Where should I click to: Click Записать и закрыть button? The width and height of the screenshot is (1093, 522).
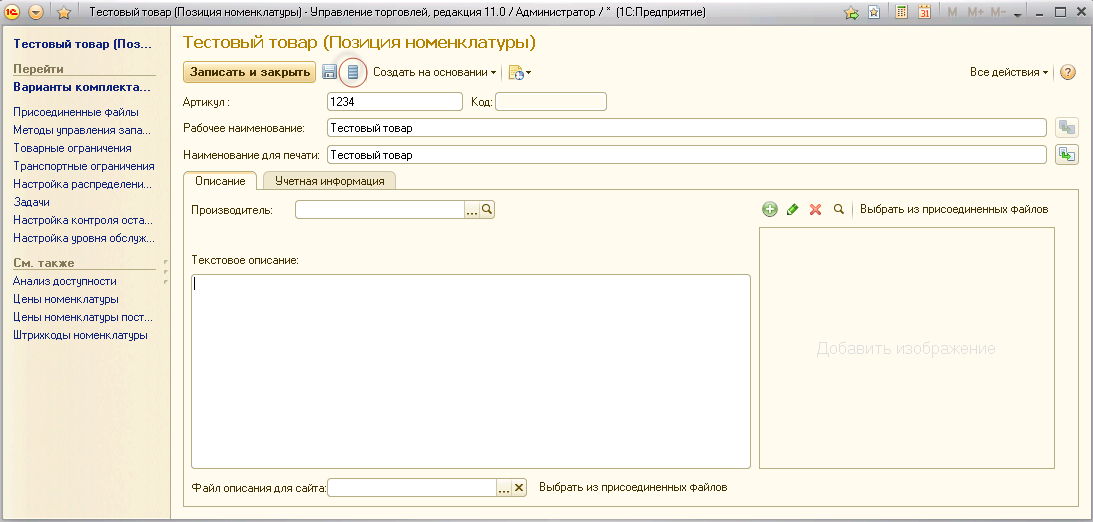click(250, 72)
